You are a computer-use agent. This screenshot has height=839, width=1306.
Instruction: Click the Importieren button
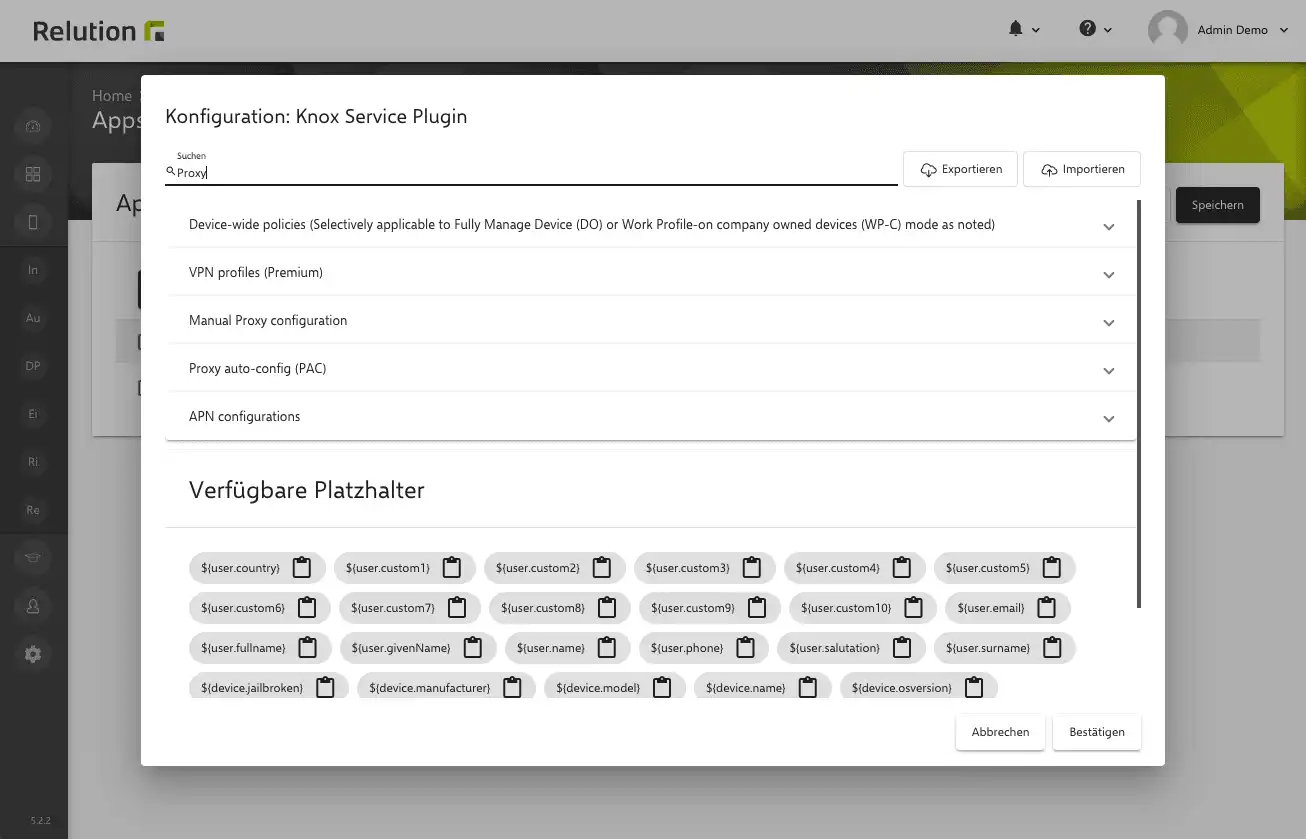pyautogui.click(x=1082, y=169)
